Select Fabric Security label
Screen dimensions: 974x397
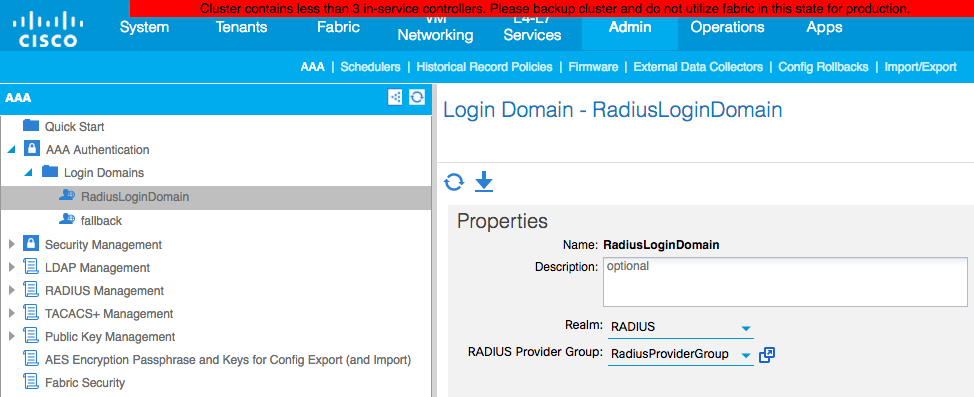tap(85, 383)
